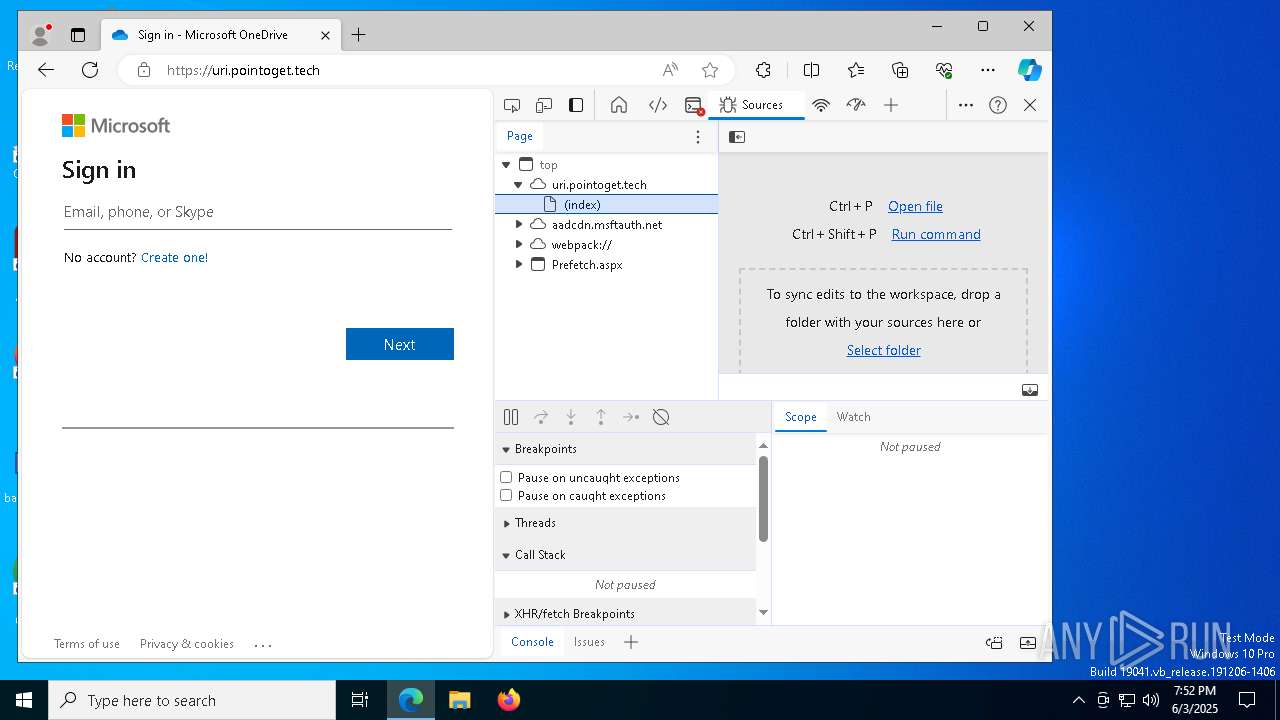
Task: Open Edge Extensions puzzle icon
Action: tap(763, 70)
